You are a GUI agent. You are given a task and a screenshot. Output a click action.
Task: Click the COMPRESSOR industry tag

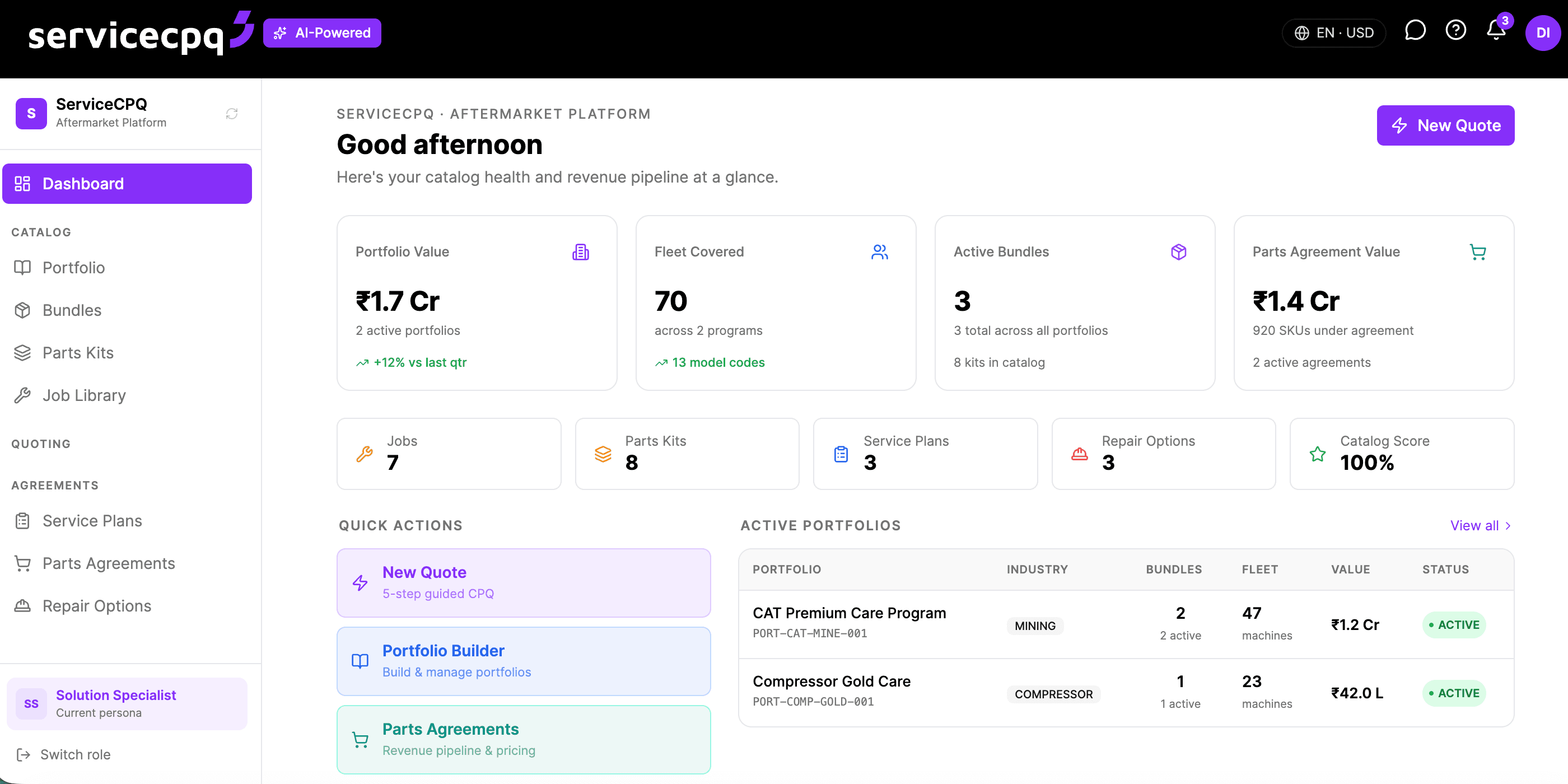pos(1053,694)
